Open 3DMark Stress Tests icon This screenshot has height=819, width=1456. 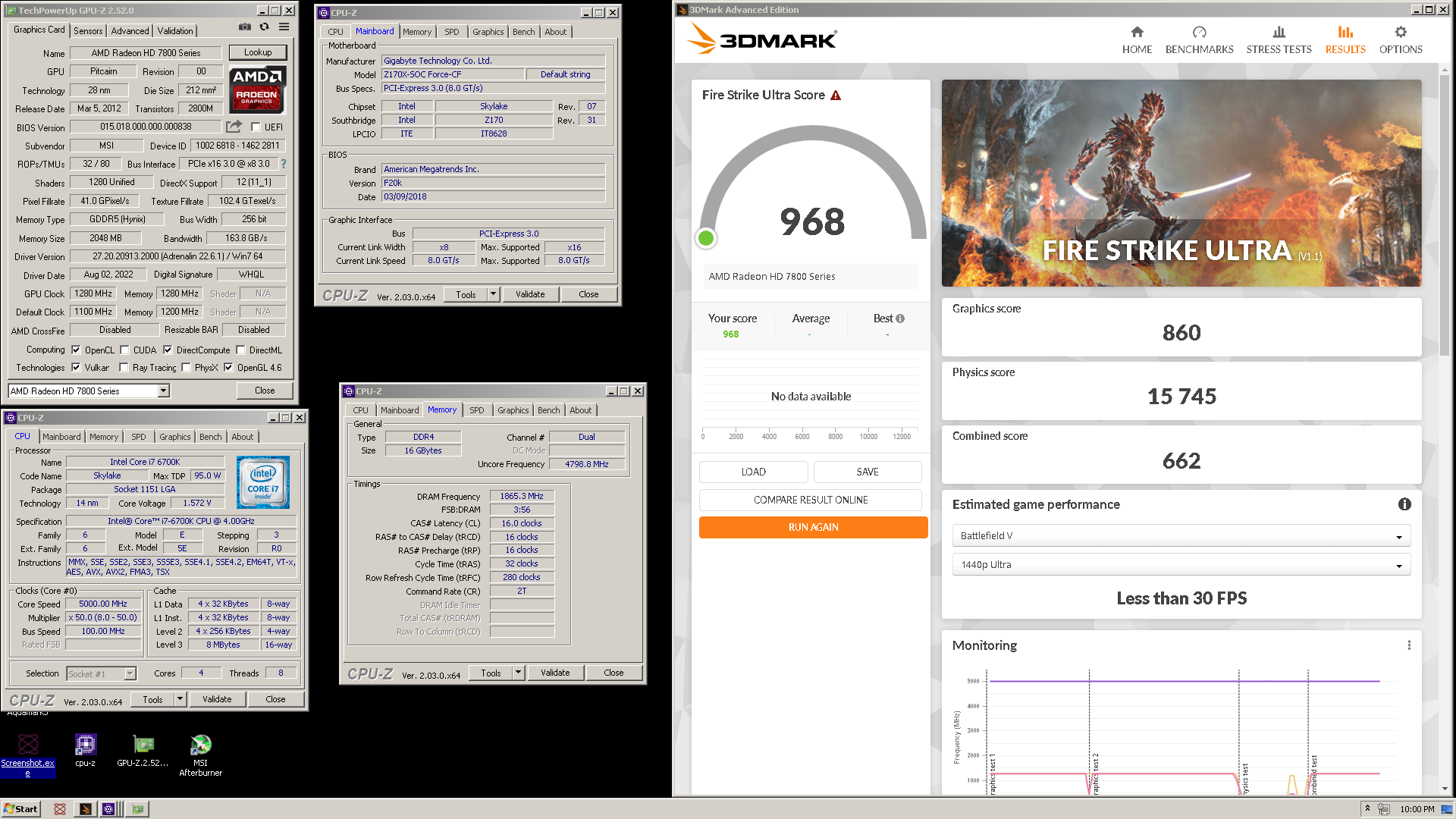tap(1279, 32)
